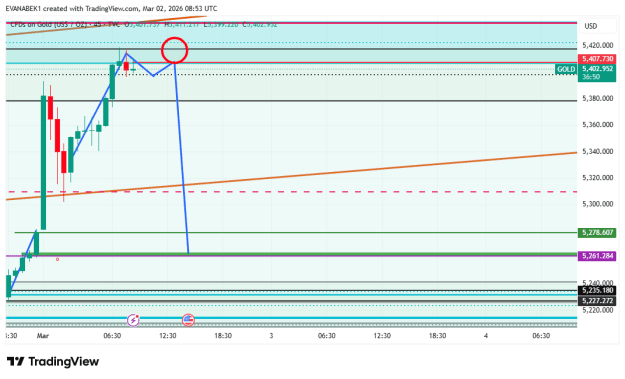Click the 5,380.000 price axis tick

point(597,98)
